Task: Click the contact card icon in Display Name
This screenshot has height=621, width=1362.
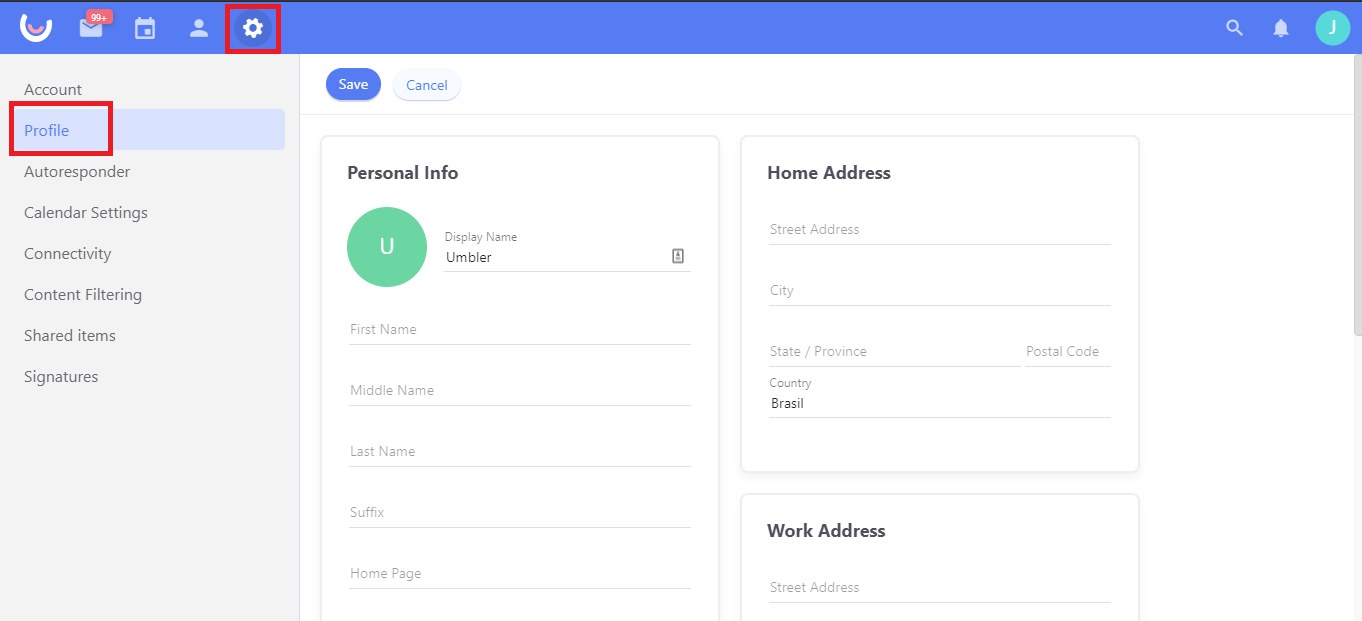Action: coord(678,257)
